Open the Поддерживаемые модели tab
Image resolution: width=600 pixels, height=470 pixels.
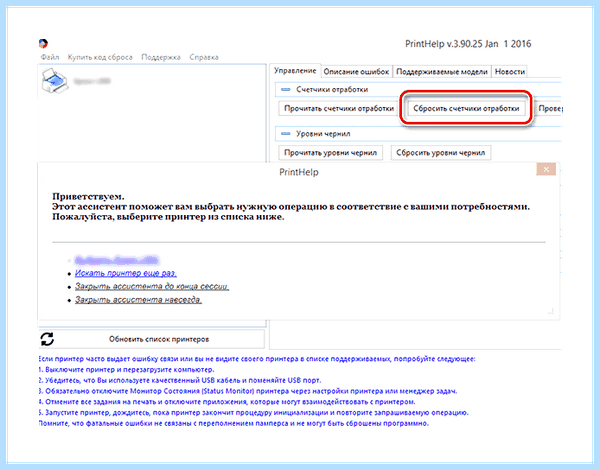442,72
